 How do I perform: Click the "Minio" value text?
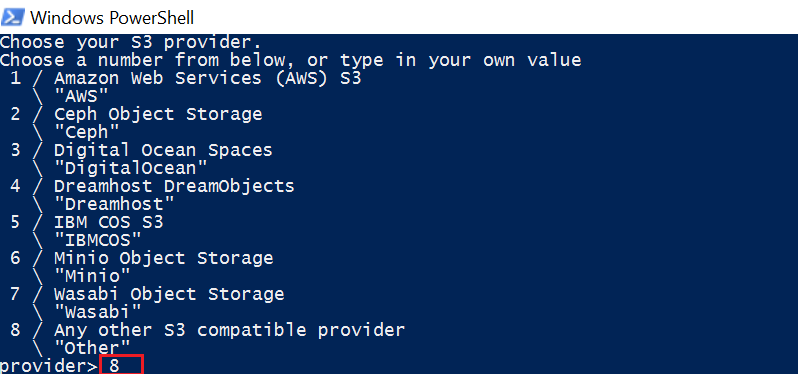coord(92,276)
